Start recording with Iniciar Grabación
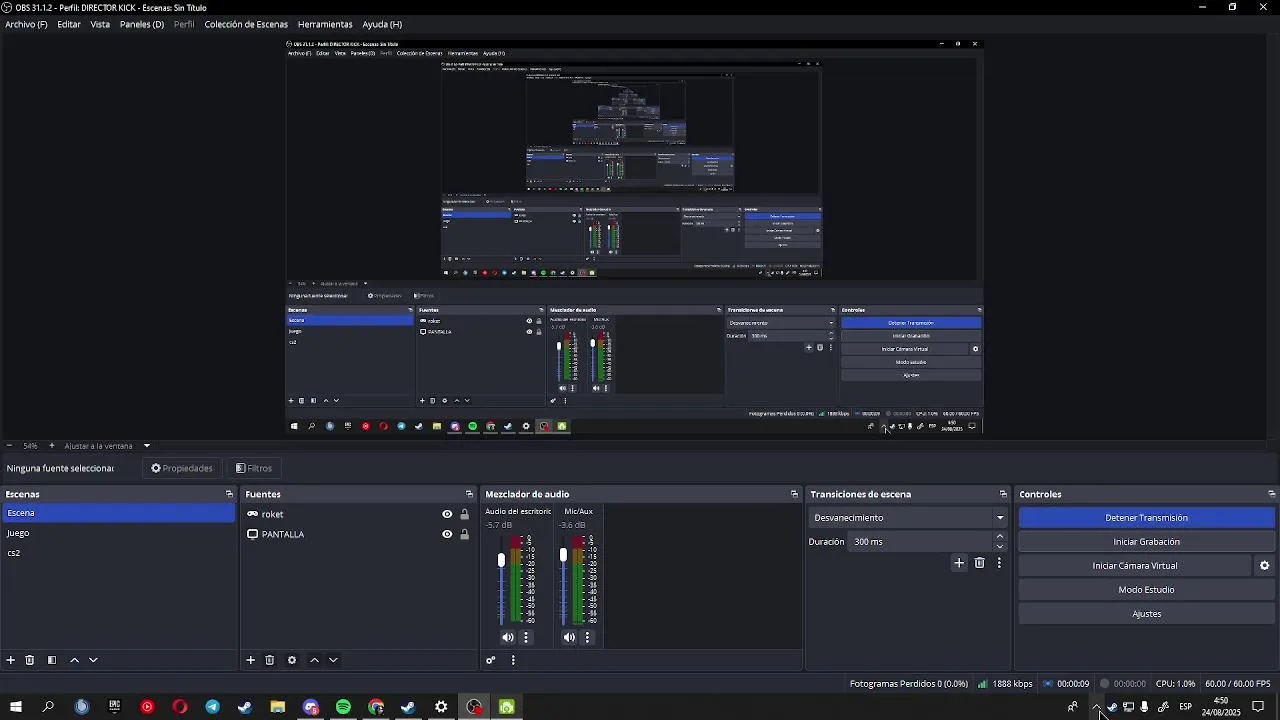Screen dimensions: 1280x720 [1147, 542]
